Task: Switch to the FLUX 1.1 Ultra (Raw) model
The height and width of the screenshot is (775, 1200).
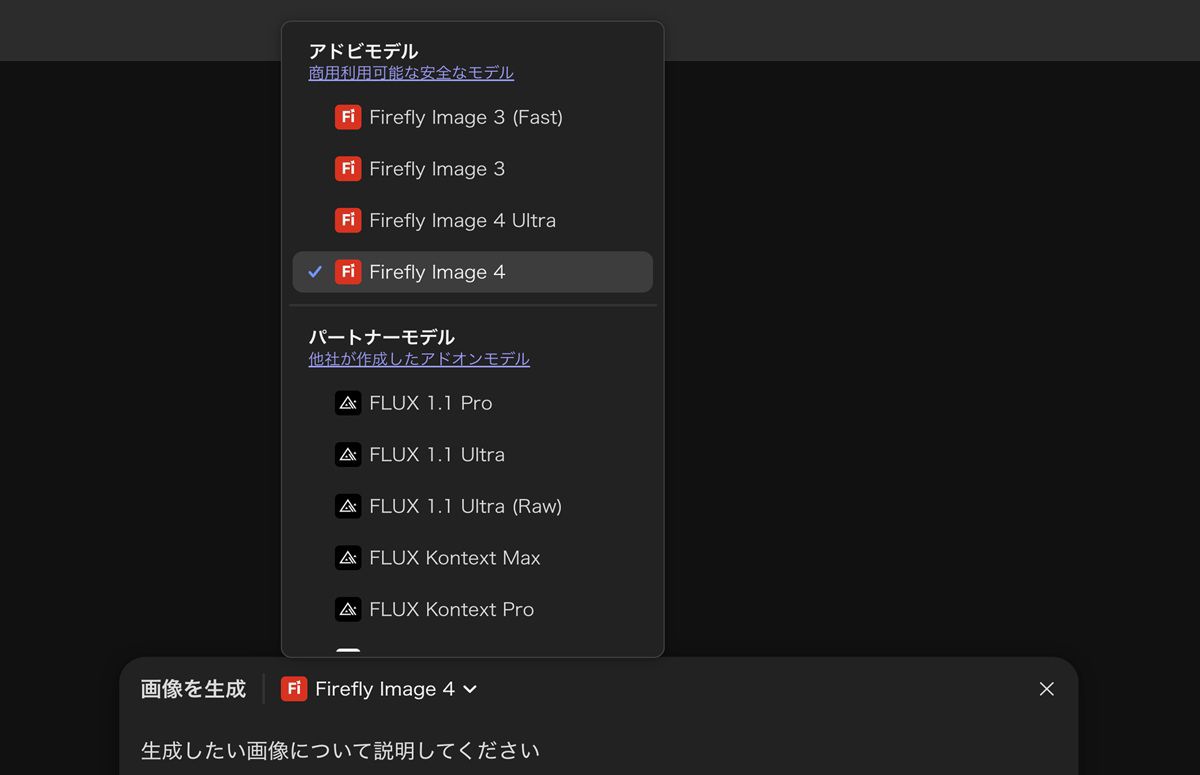Action: [x=465, y=506]
